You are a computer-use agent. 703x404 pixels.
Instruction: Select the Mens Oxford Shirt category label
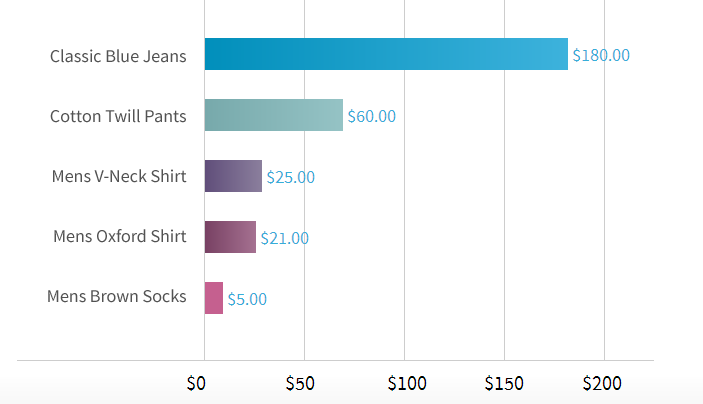[x=120, y=237]
